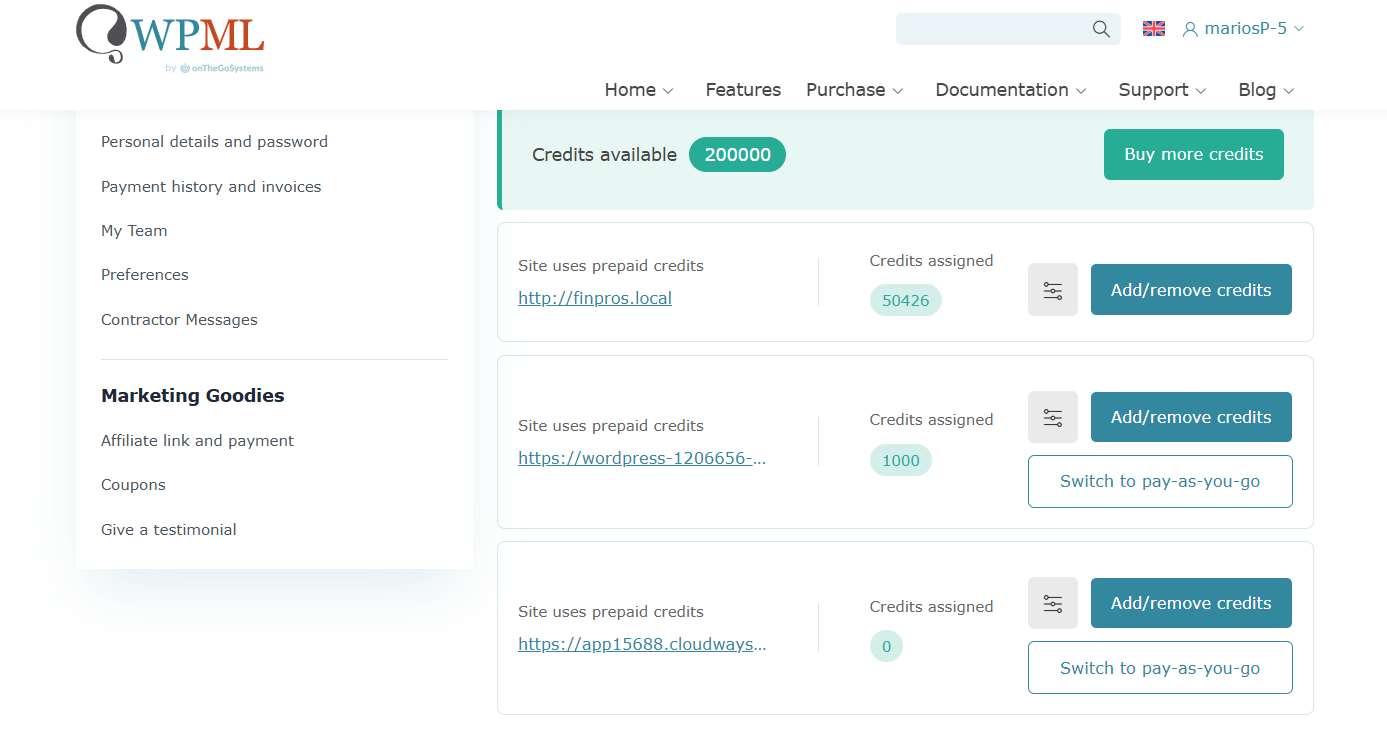Screen dimensions: 1387x740
Task: Open Preferences in sidebar
Action: 145,275
